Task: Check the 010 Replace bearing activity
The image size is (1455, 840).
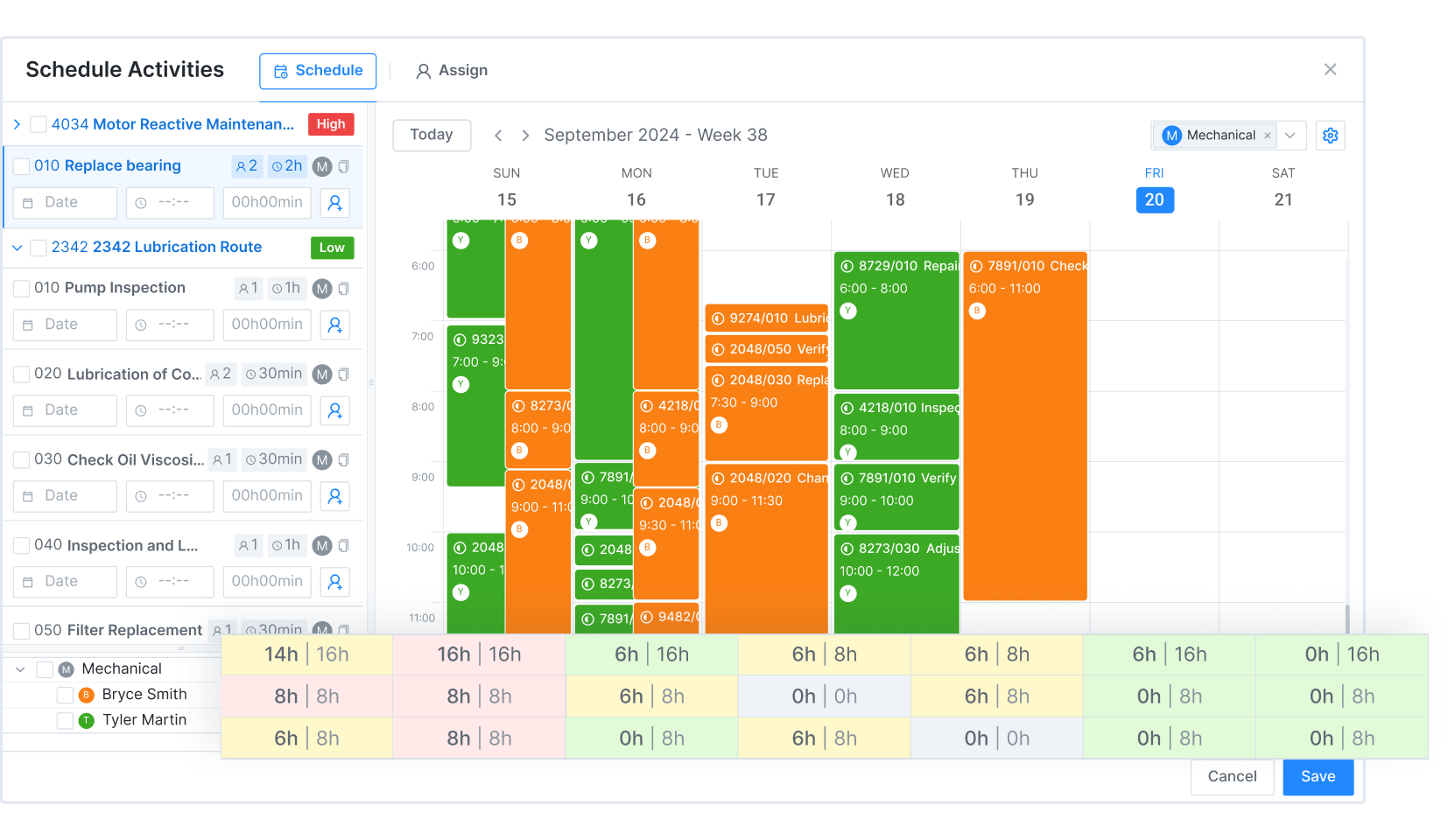Action: tap(21, 165)
